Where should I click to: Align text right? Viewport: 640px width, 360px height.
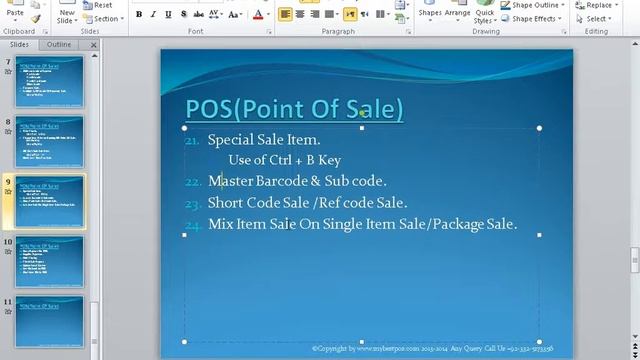pos(315,14)
